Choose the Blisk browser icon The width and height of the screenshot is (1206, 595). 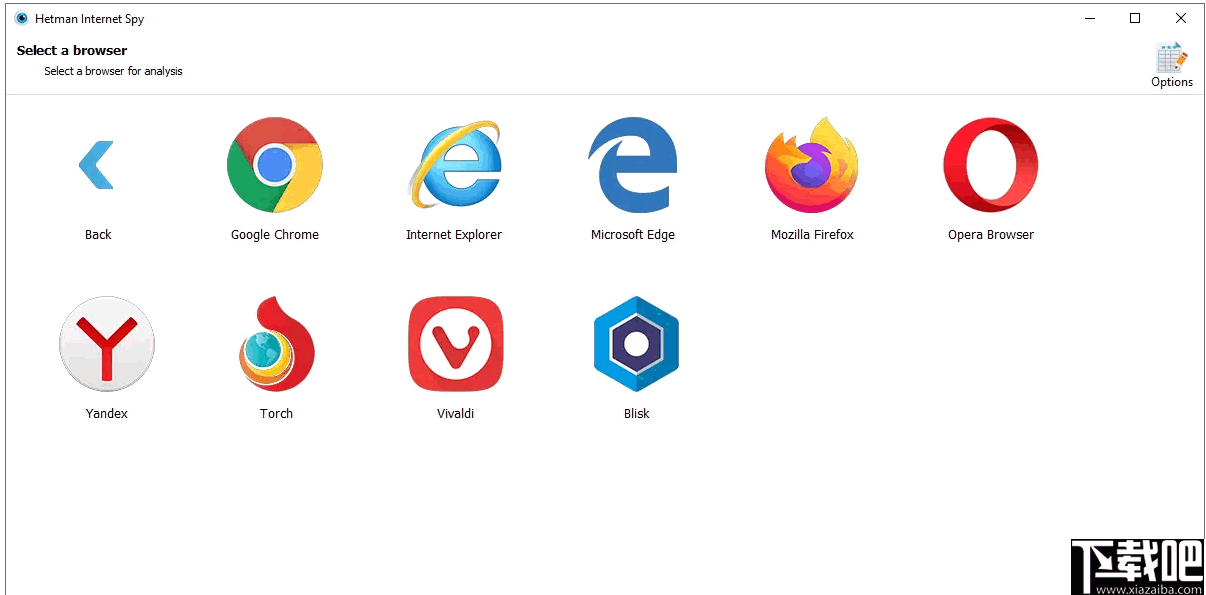click(636, 344)
